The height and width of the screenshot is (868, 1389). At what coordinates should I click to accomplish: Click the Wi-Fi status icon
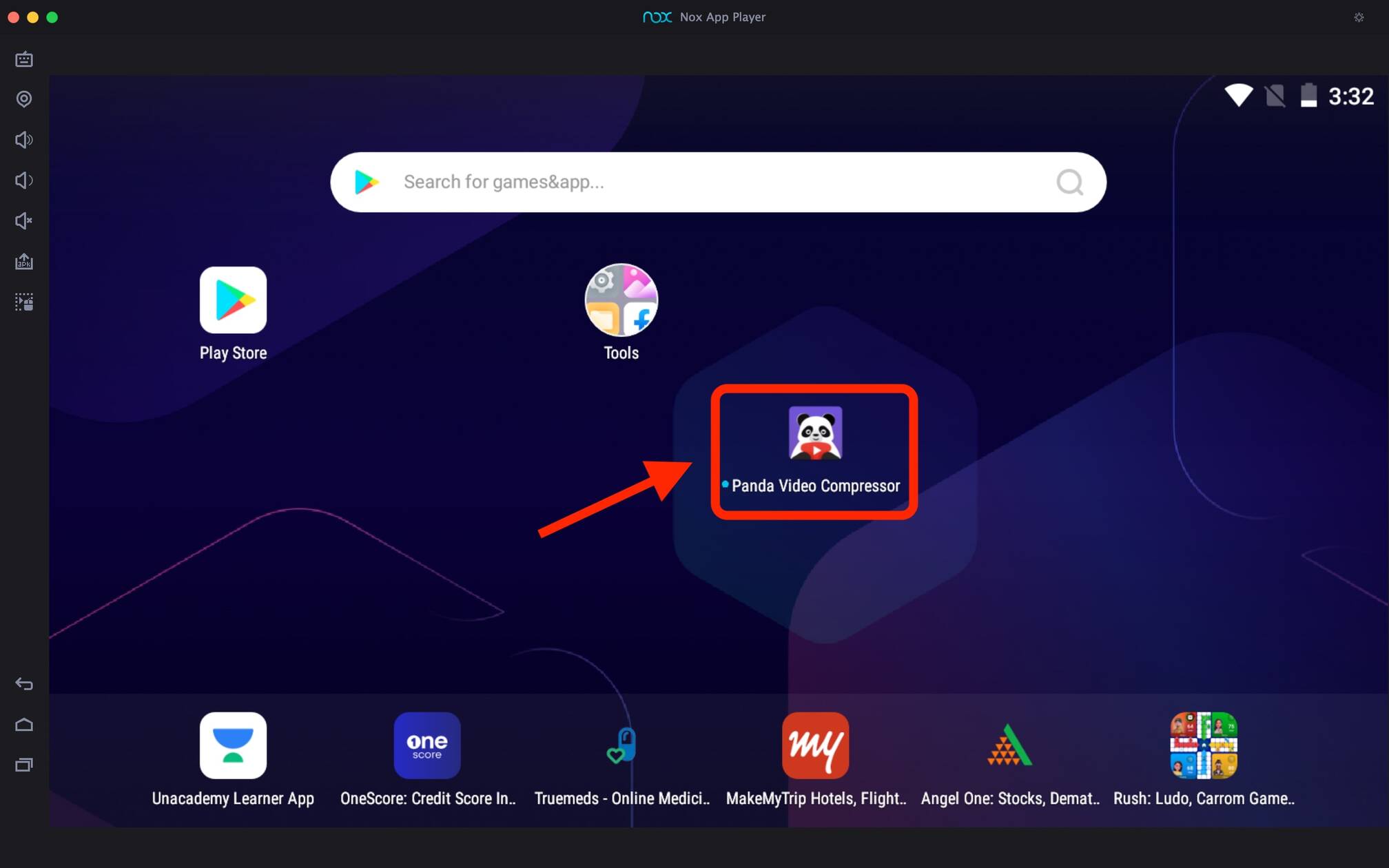[1238, 95]
